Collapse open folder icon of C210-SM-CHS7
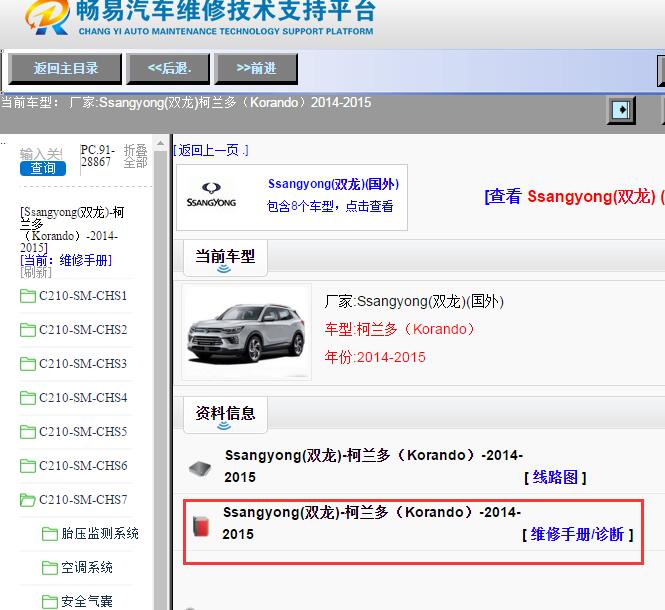The width and height of the screenshot is (665, 610). tap(28, 500)
